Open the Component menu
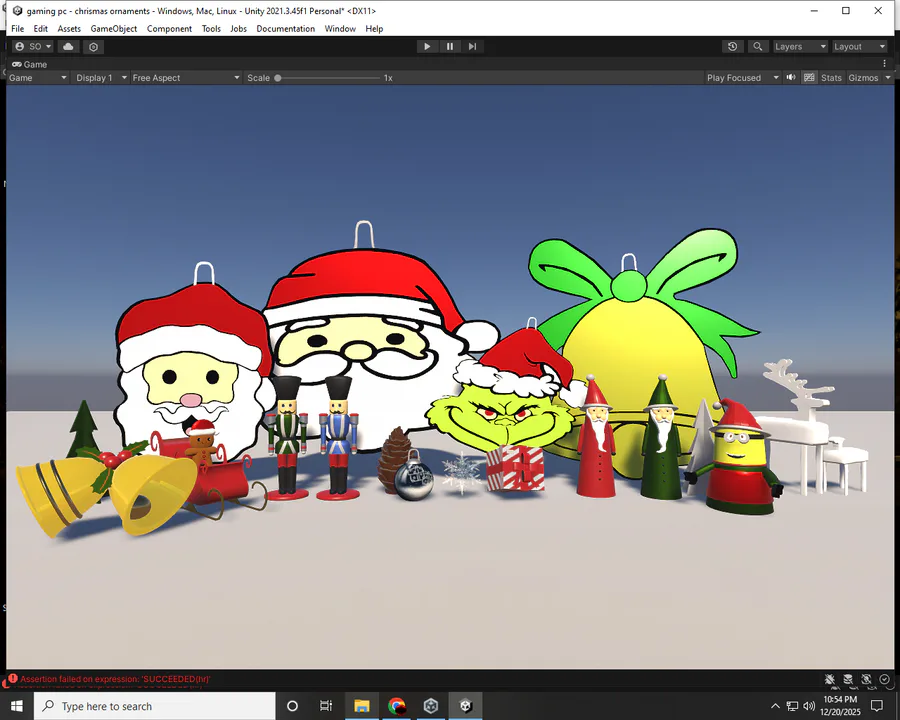 click(x=169, y=29)
